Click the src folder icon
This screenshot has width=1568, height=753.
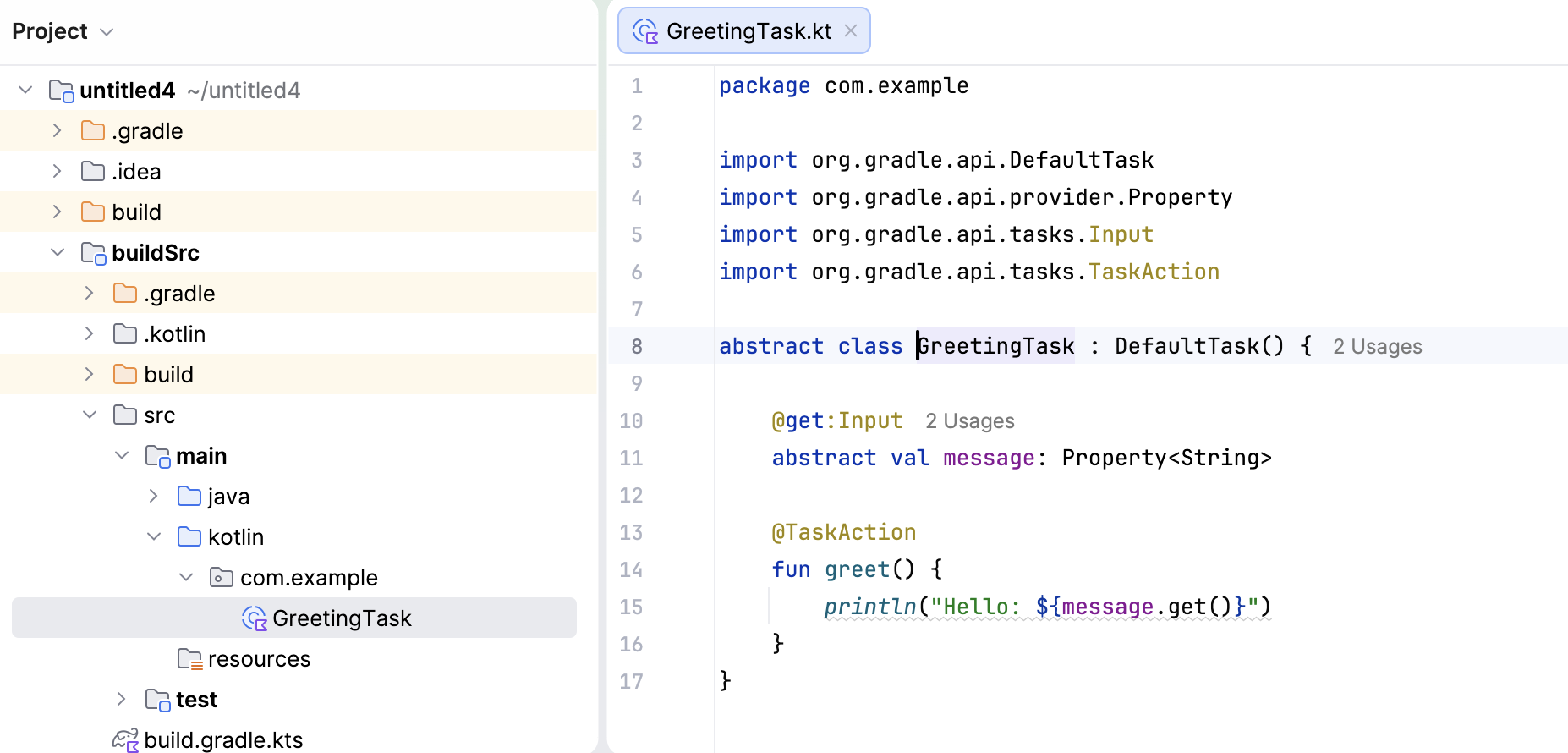point(125,415)
